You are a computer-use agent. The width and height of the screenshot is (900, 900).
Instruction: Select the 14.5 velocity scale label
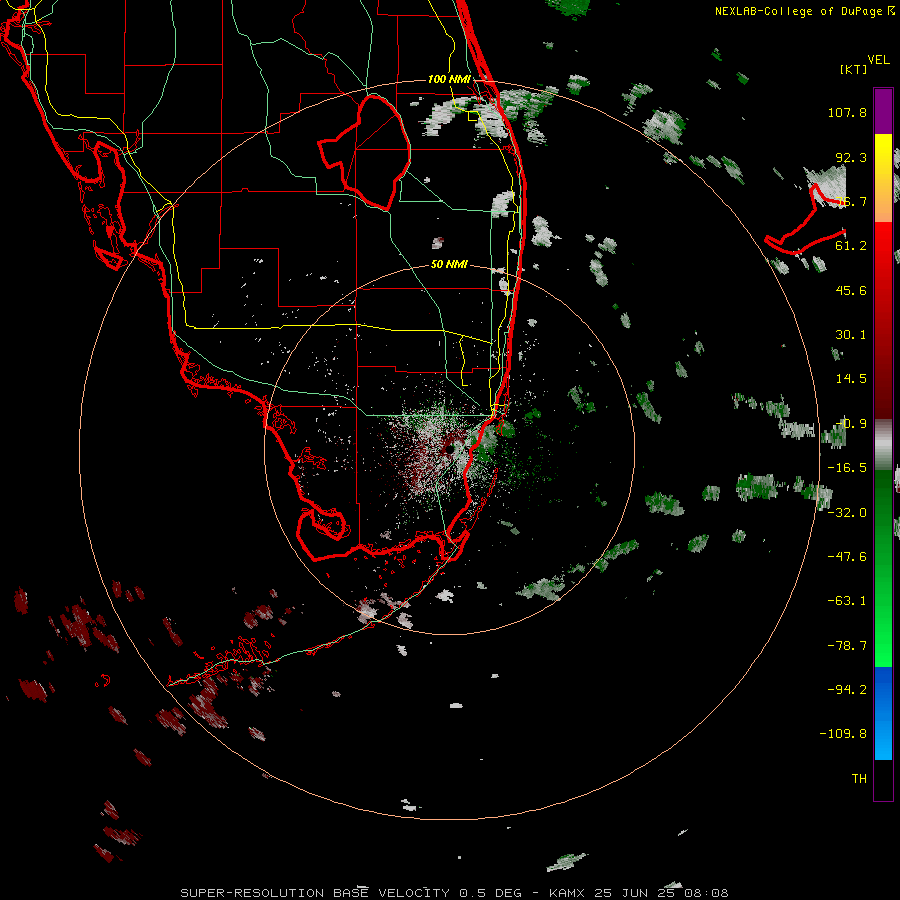pos(851,379)
